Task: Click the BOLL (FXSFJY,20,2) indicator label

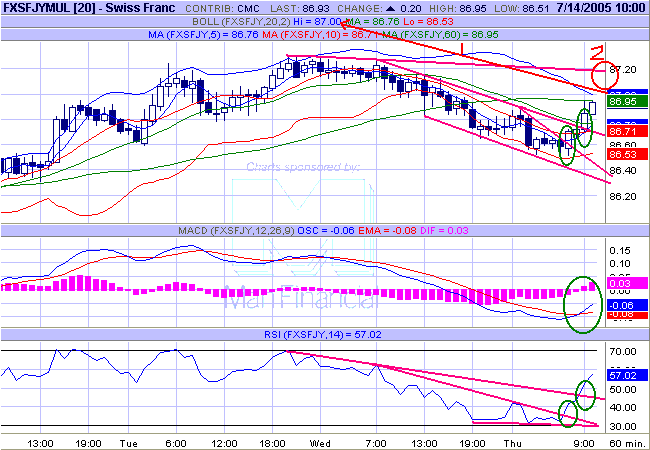Action: point(241,22)
